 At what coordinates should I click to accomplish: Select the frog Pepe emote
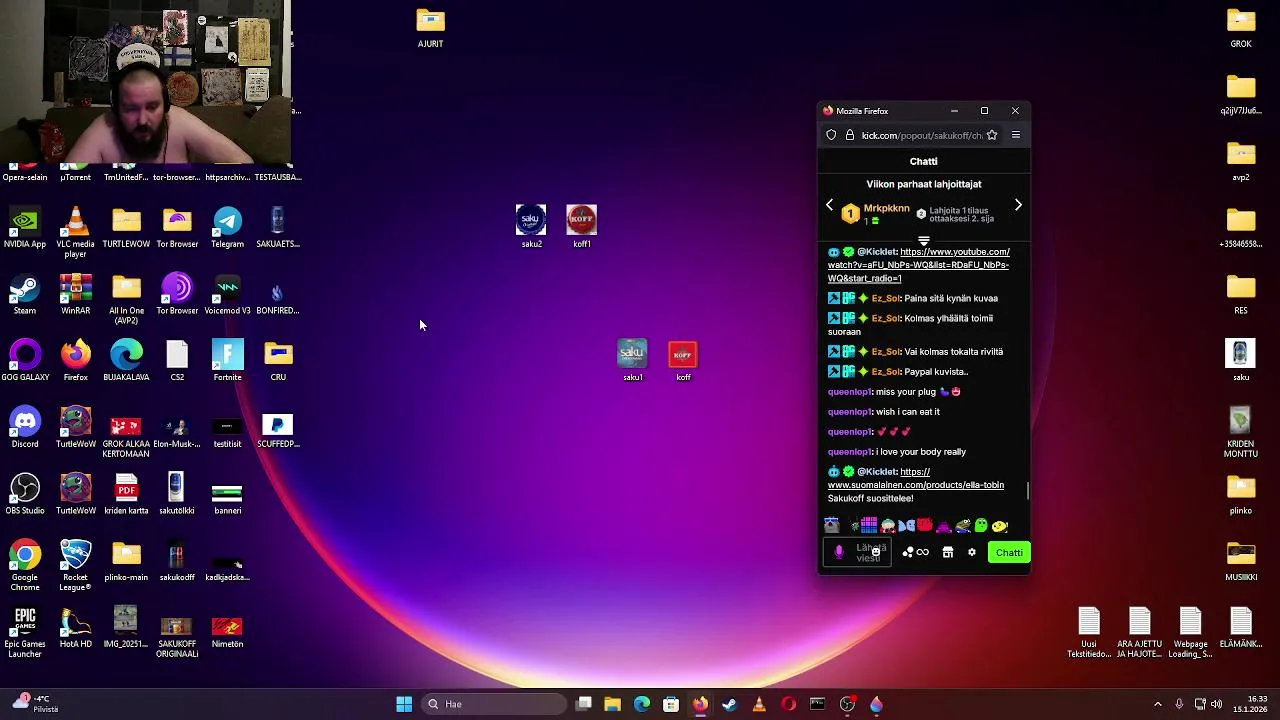click(x=963, y=526)
